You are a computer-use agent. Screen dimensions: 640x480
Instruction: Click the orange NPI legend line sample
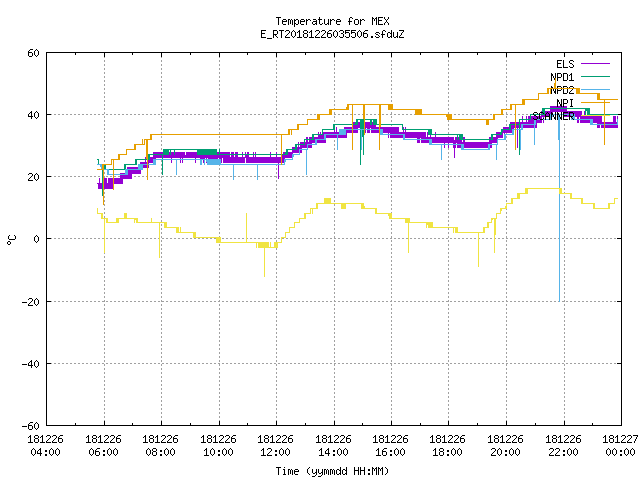click(x=595, y=102)
